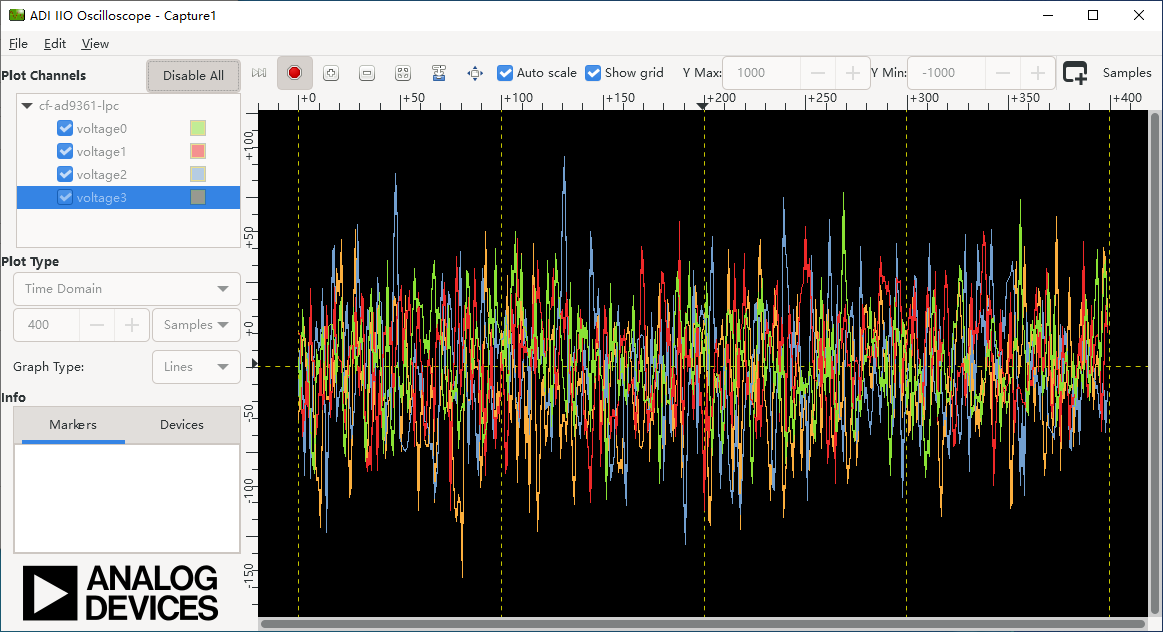
Task: Click the zoom to fit icon
Action: pos(403,73)
